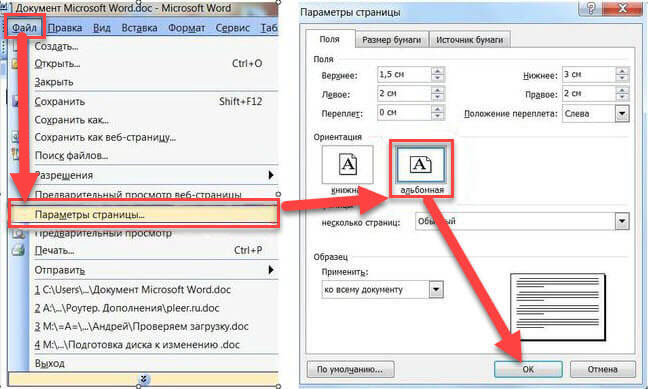
Task: Open the Формат menu
Action: coord(186,28)
